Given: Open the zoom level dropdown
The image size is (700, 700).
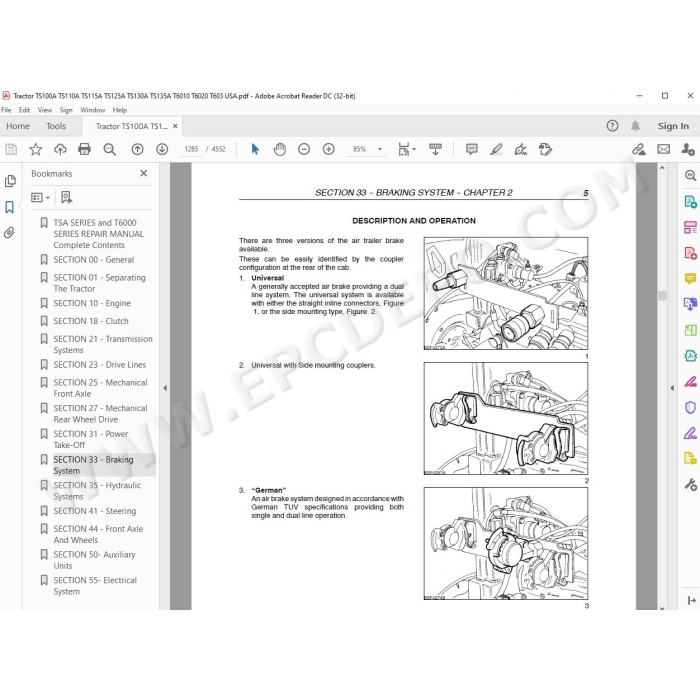Looking at the screenshot, I should [x=380, y=149].
